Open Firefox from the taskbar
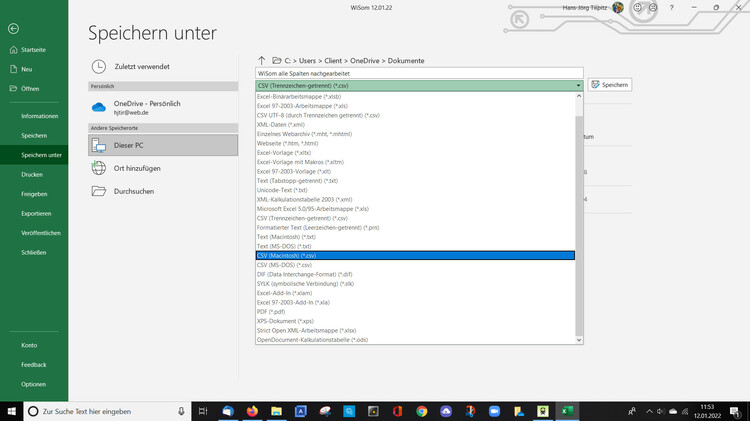This screenshot has height=421, width=750. [x=252, y=411]
